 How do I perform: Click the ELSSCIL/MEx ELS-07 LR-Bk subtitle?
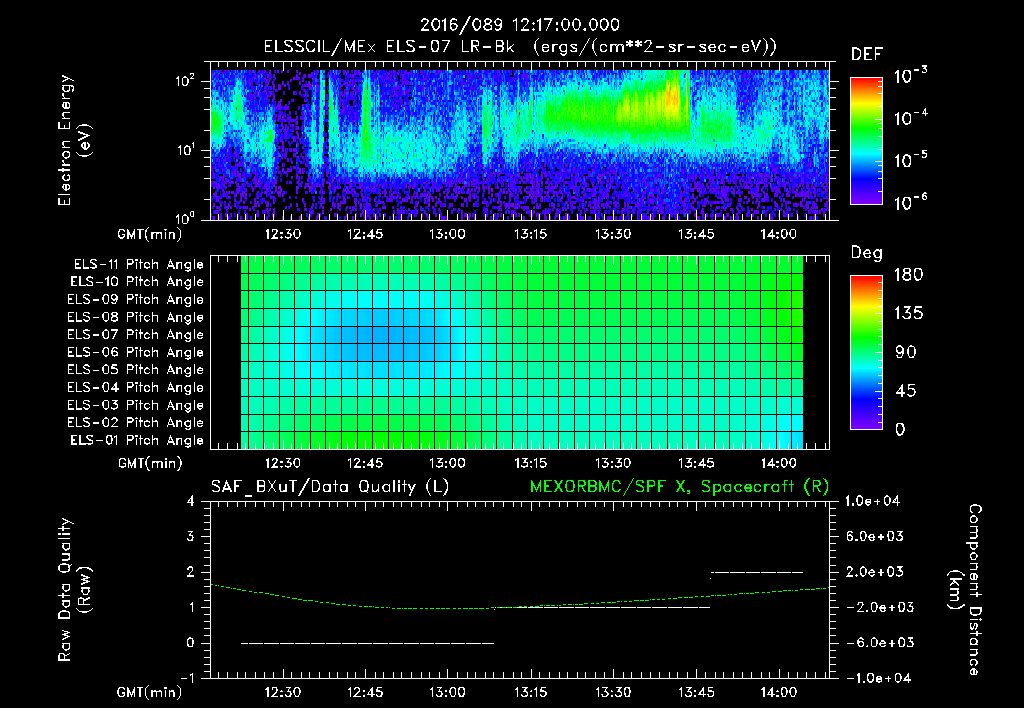coord(520,47)
